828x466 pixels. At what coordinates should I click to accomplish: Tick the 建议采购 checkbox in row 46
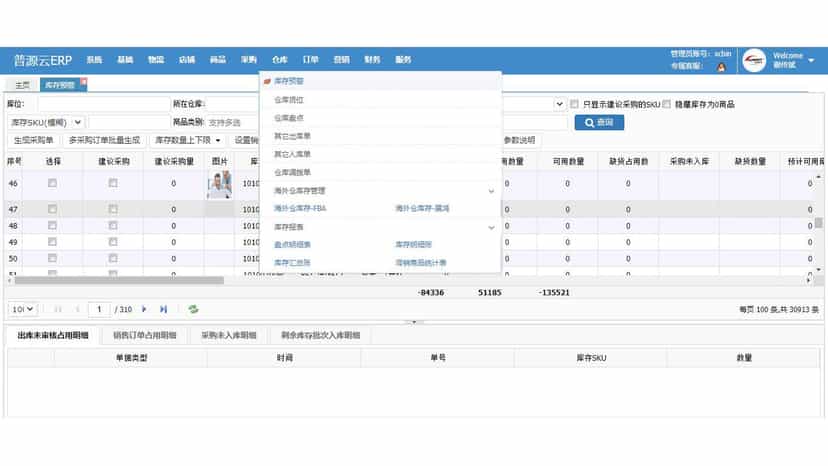pos(113,183)
